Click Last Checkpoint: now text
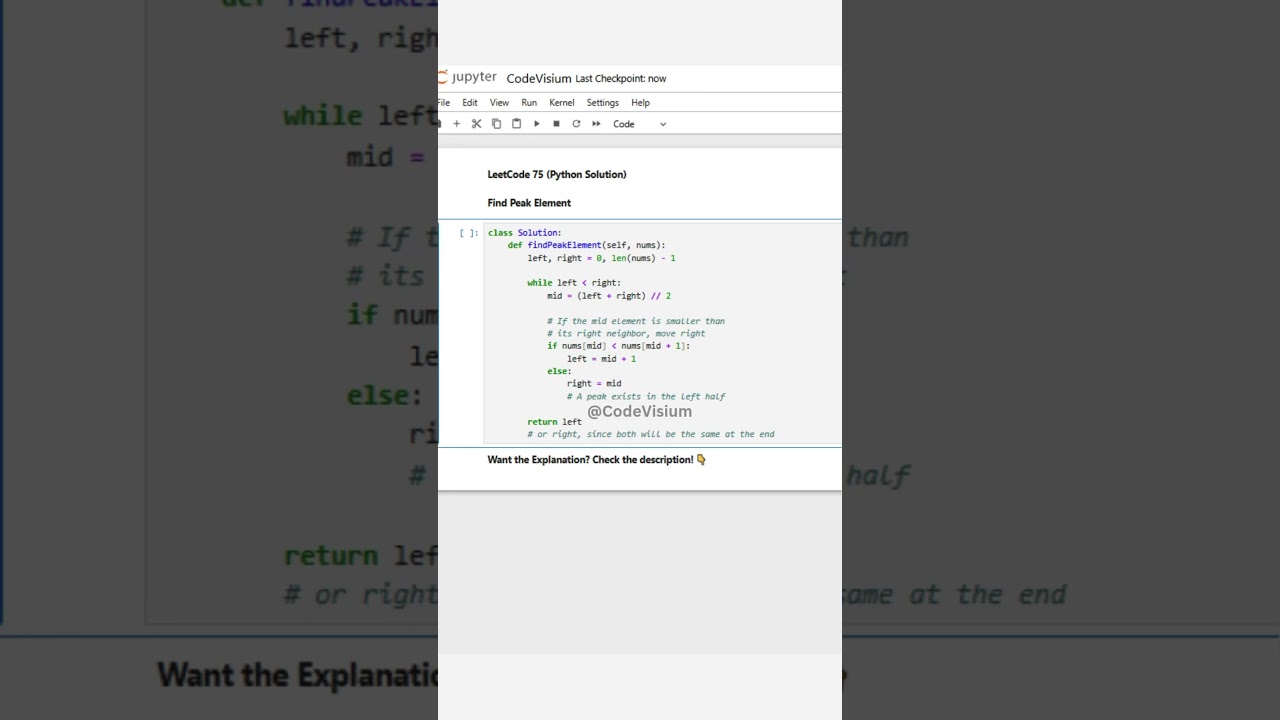Viewport: 1280px width, 720px height. (621, 78)
